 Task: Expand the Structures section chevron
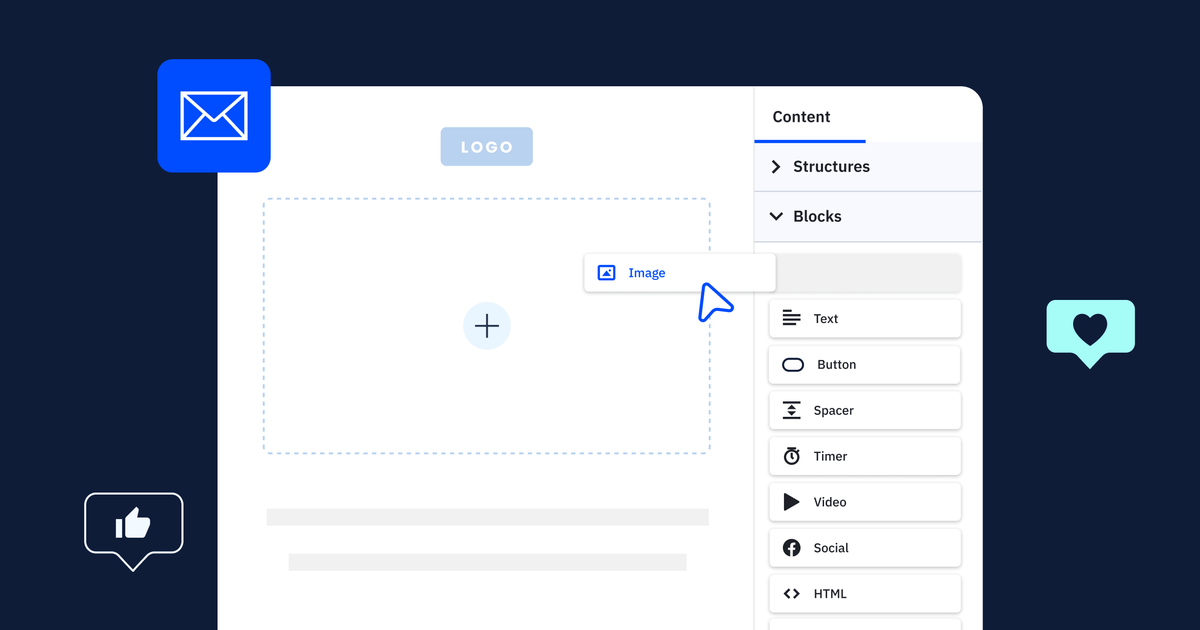(776, 167)
